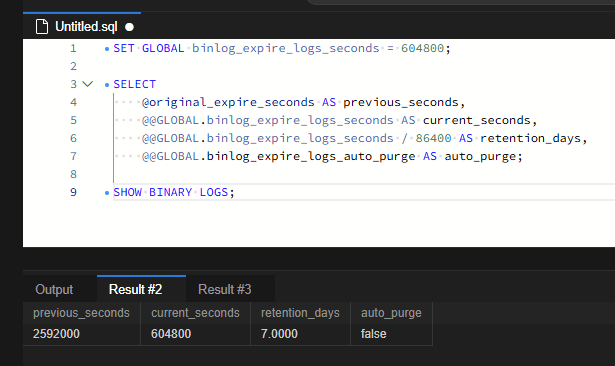Click line number 9 in the gutter
The height and width of the screenshot is (366, 615).
(73, 192)
